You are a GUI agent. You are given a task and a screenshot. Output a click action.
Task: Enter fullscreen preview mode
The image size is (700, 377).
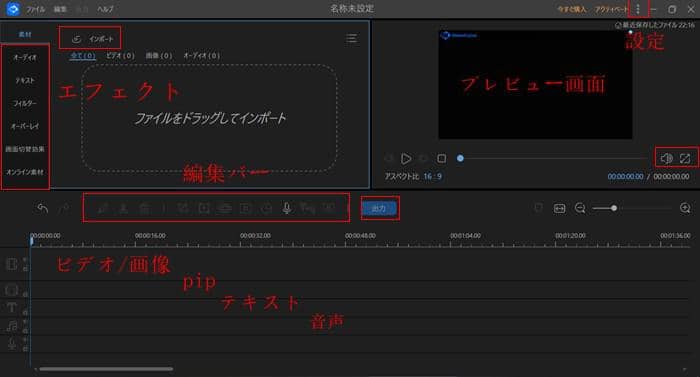pos(685,158)
